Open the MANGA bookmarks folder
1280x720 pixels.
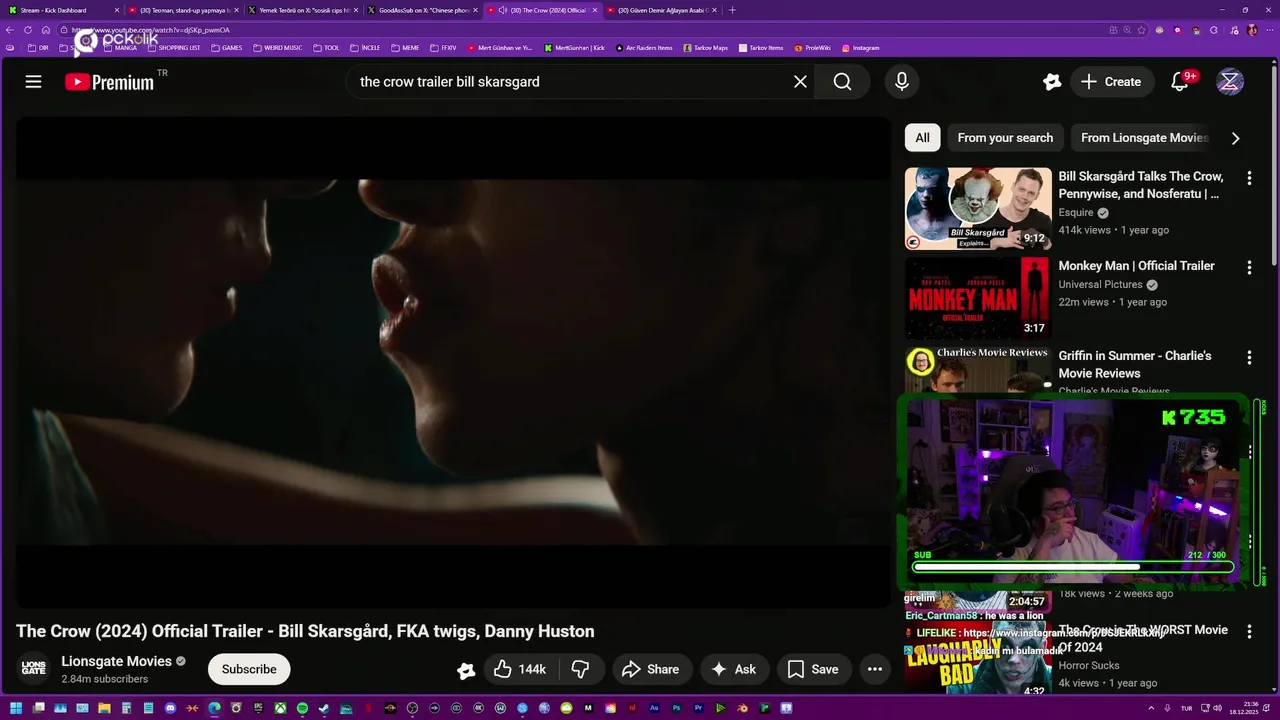click(x=119, y=48)
